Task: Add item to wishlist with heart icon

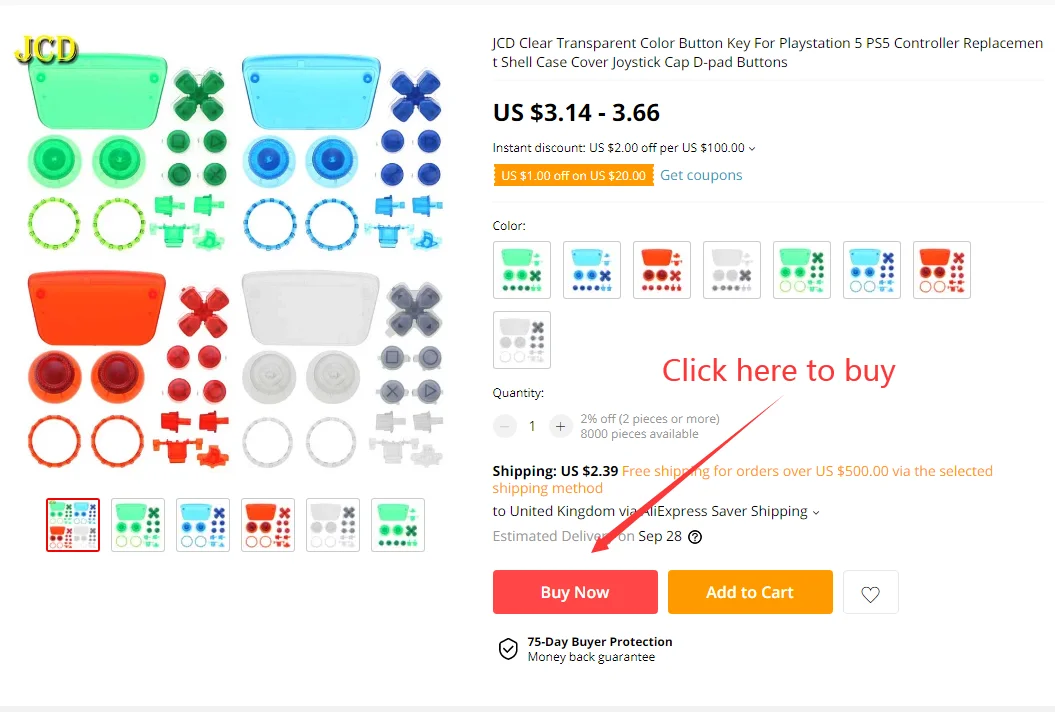Action: pyautogui.click(x=871, y=593)
